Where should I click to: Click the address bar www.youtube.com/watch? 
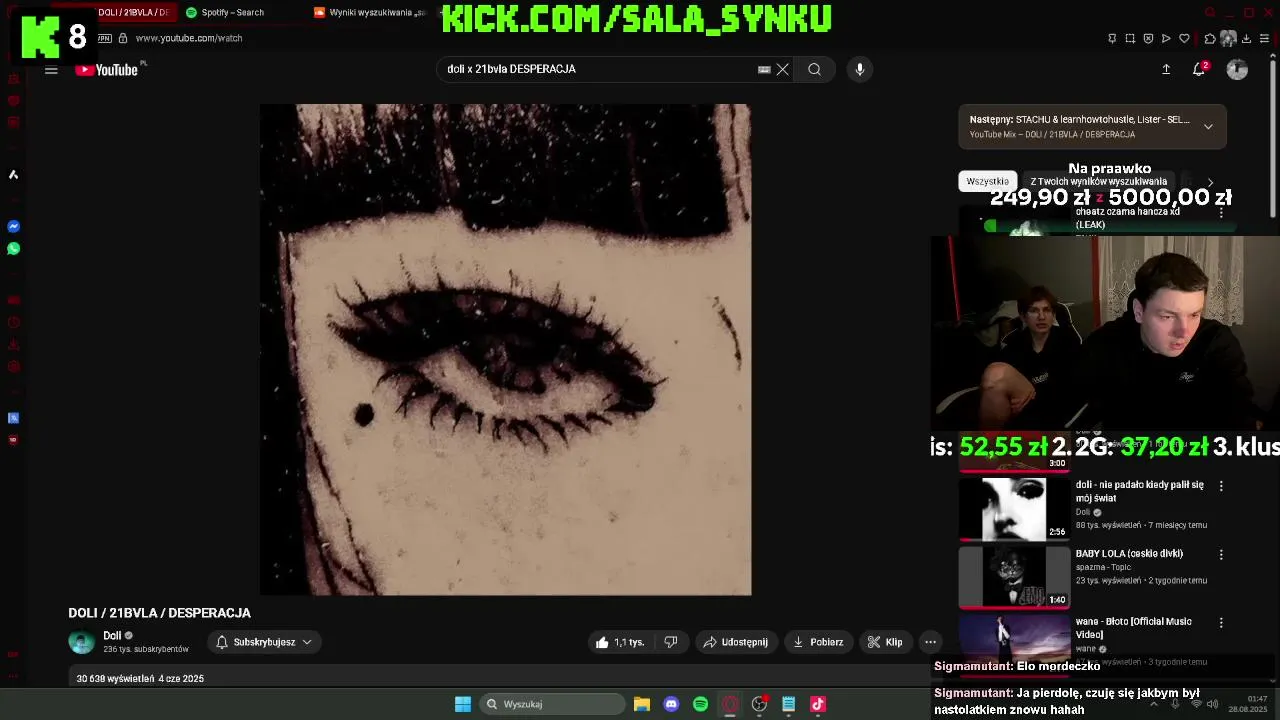point(189,38)
